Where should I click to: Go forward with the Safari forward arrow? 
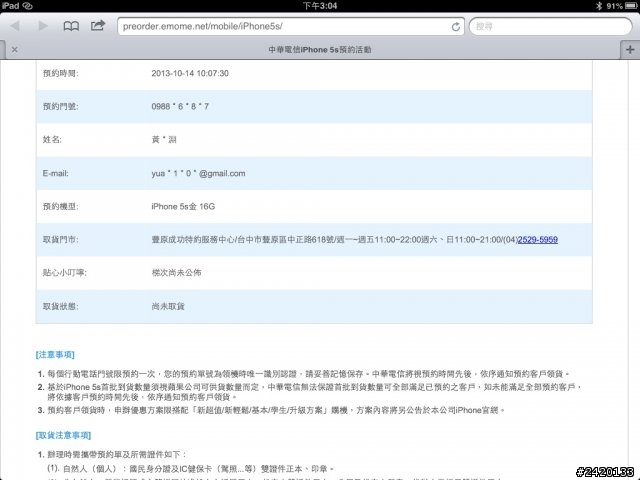(x=43, y=26)
